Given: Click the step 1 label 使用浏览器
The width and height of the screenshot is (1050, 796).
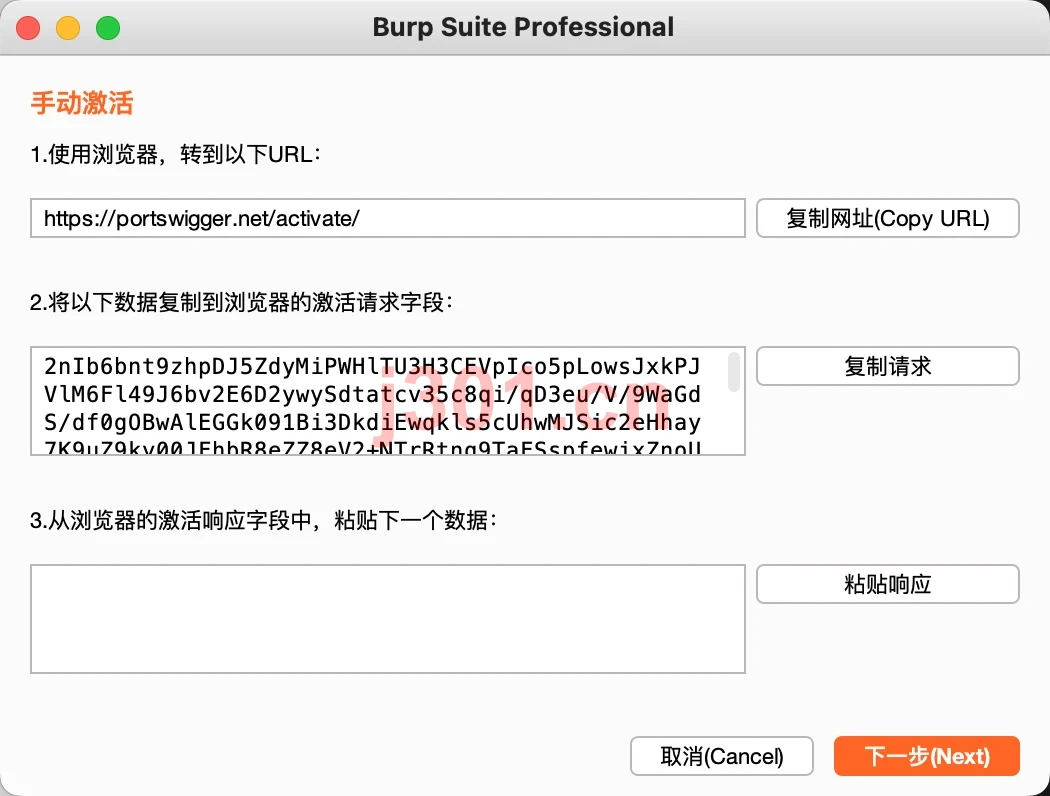Looking at the screenshot, I should 175,155.
